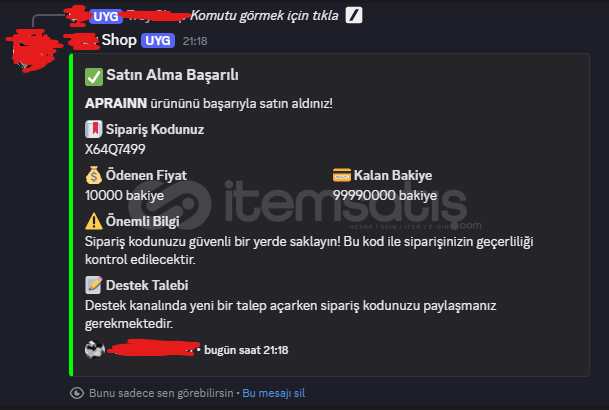Click the order code X64Q7499
This screenshot has height=410, width=609.
coord(115,149)
